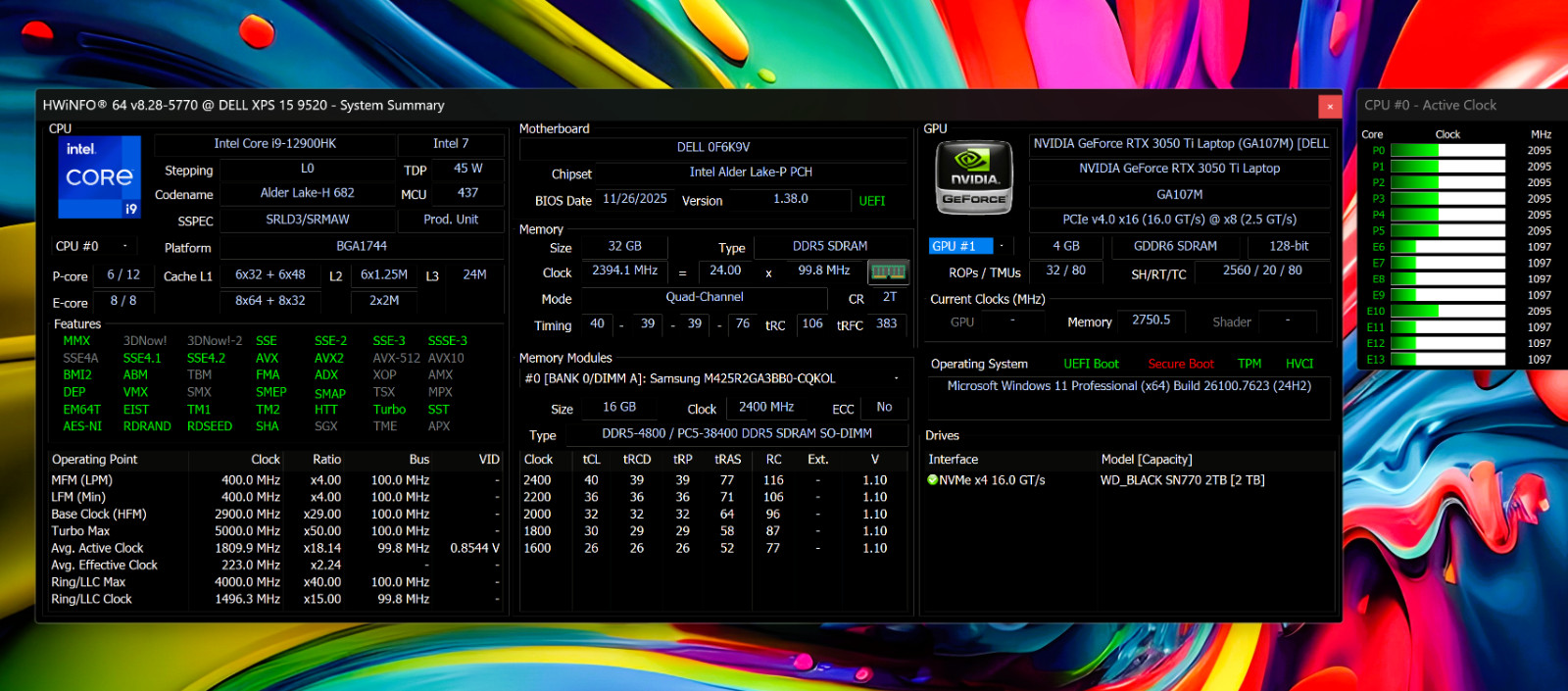Click the Model [Capacity] column header
Viewport: 1568px width, 691px height.
point(1147,460)
